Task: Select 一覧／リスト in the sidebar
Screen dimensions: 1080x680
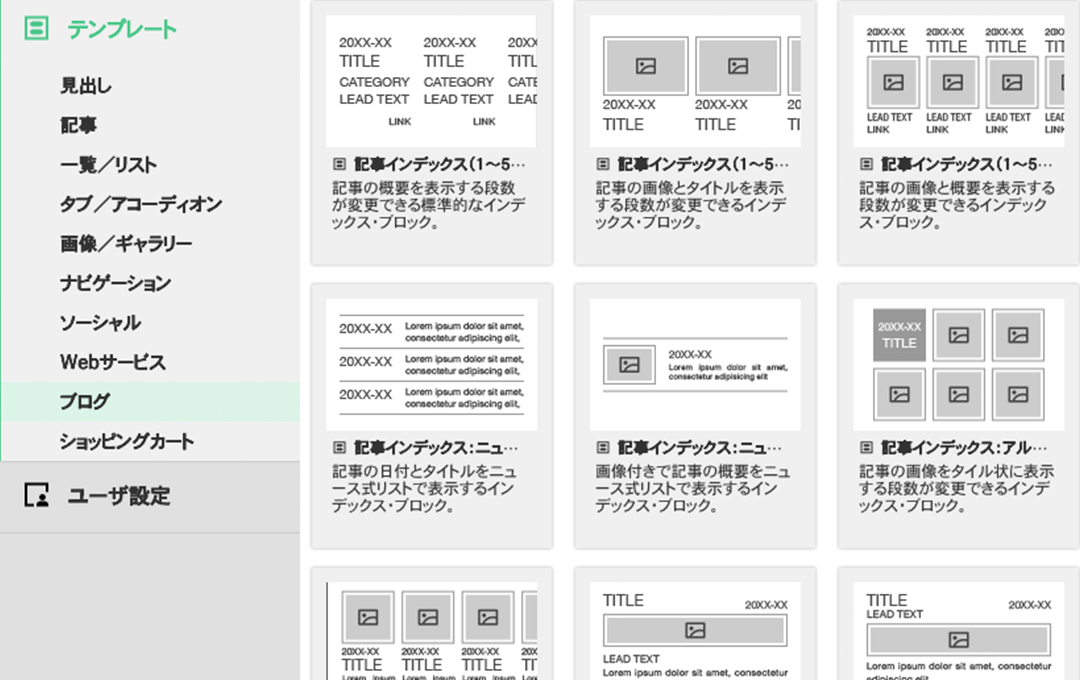Action: coord(106,165)
